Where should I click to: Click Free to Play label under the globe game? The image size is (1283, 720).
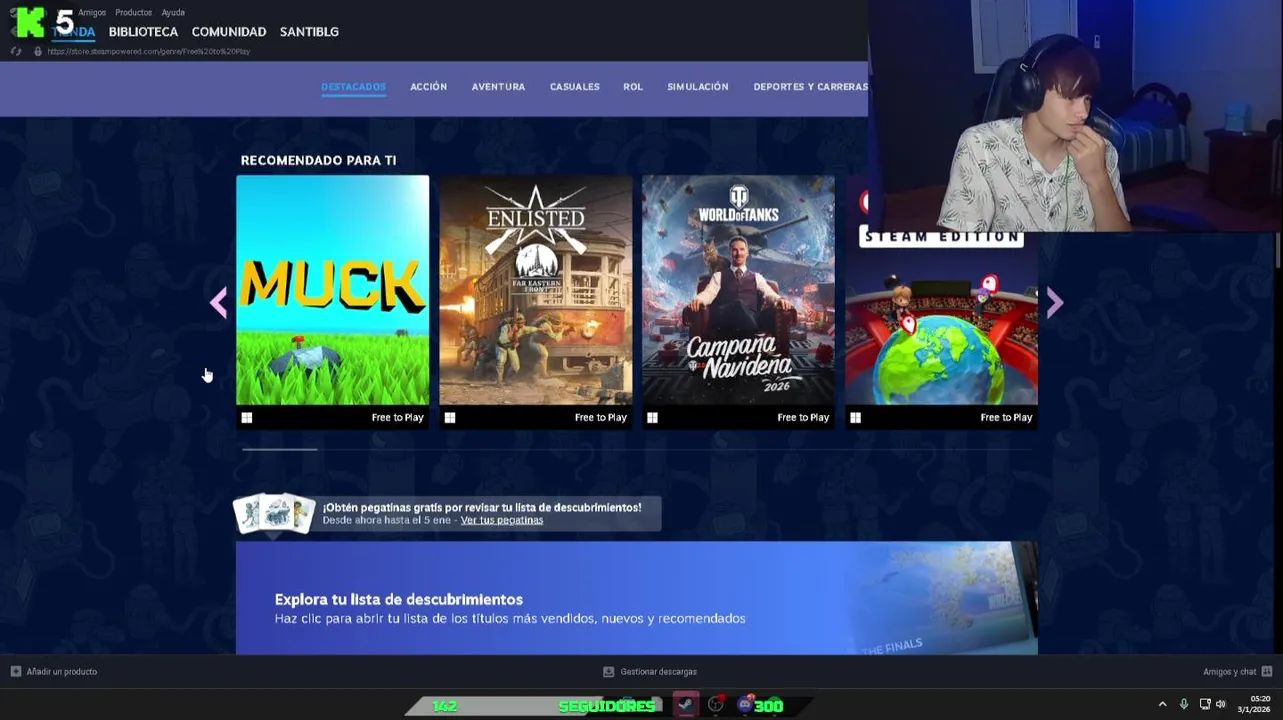pyautogui.click(x=1006, y=418)
